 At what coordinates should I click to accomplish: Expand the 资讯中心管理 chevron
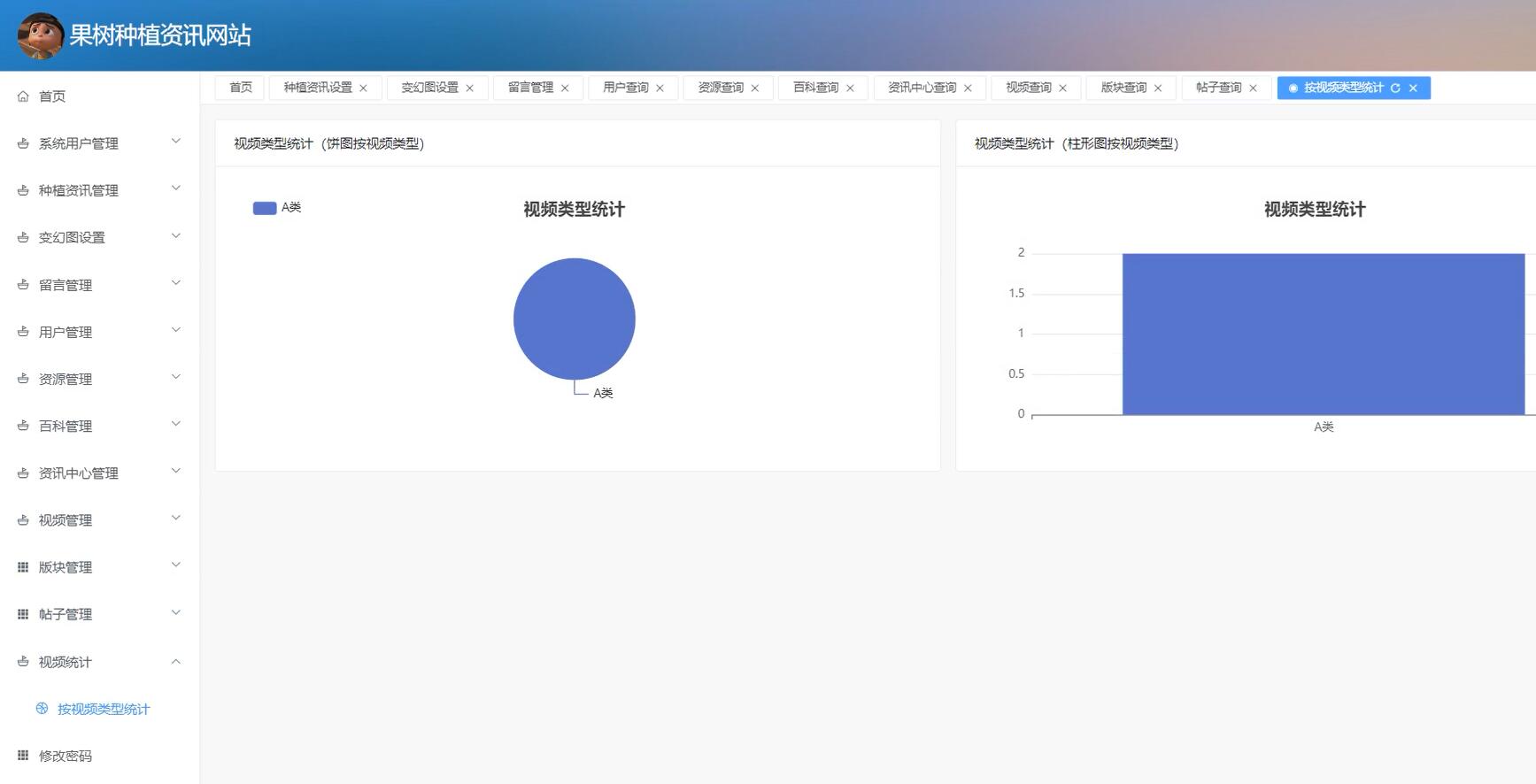coord(175,470)
